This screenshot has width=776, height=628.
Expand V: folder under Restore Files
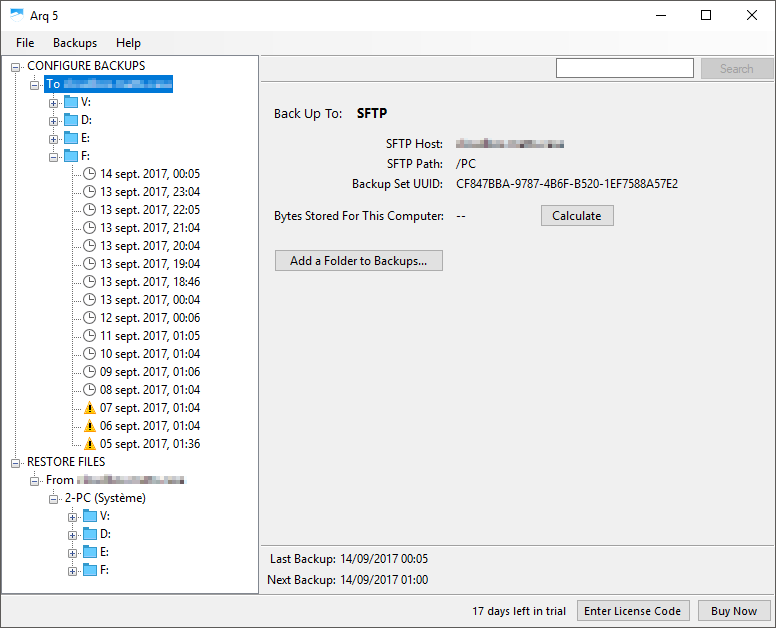click(72, 517)
